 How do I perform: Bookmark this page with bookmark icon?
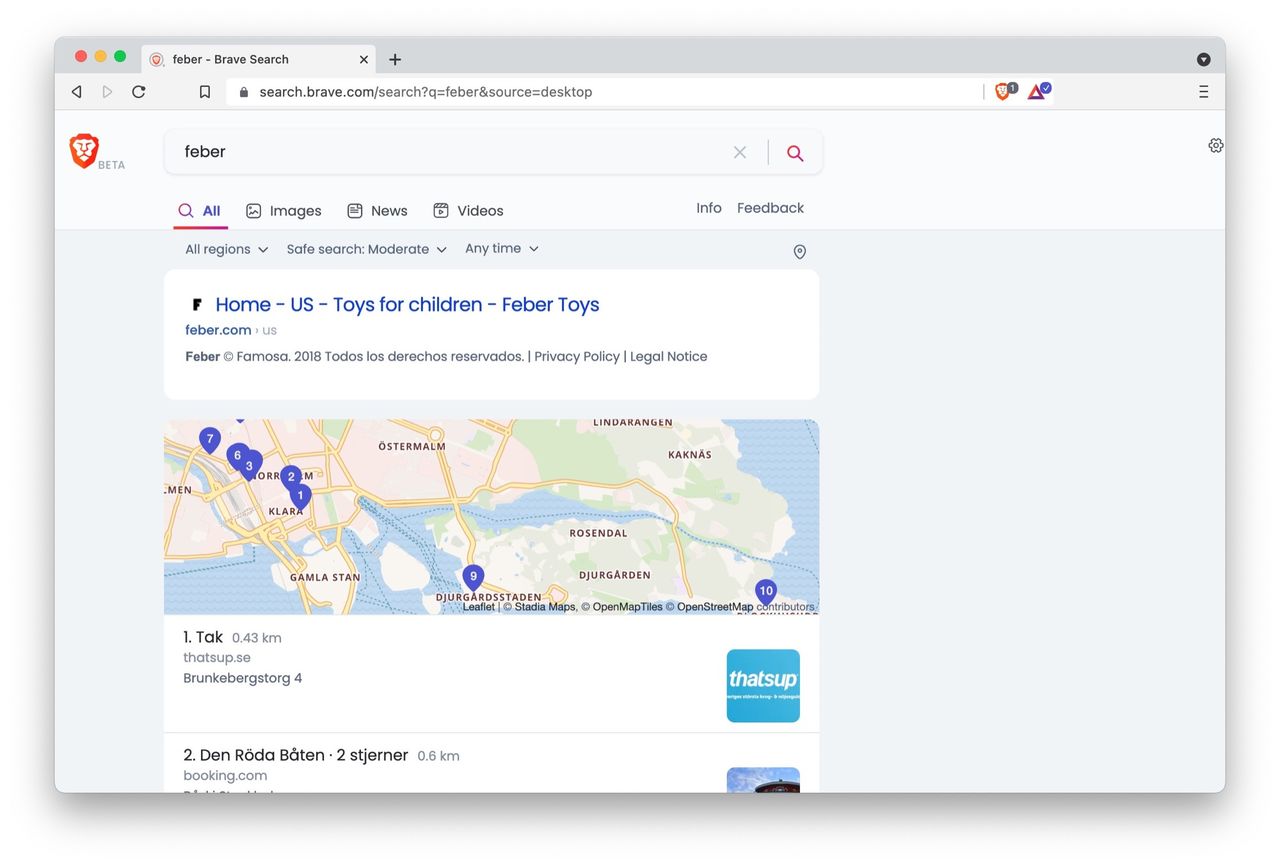pos(205,92)
